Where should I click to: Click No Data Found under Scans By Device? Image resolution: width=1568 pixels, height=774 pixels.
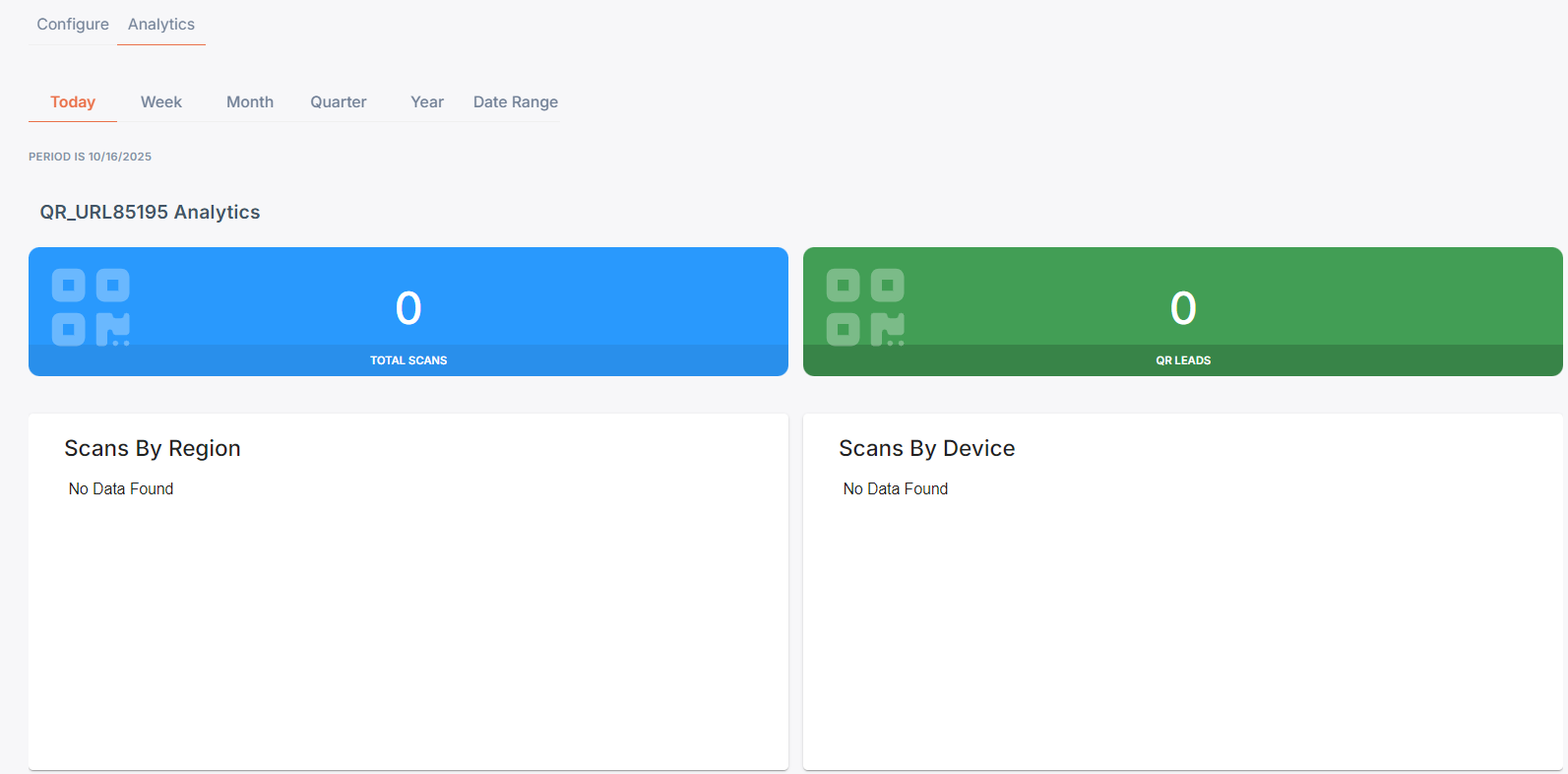(x=896, y=488)
